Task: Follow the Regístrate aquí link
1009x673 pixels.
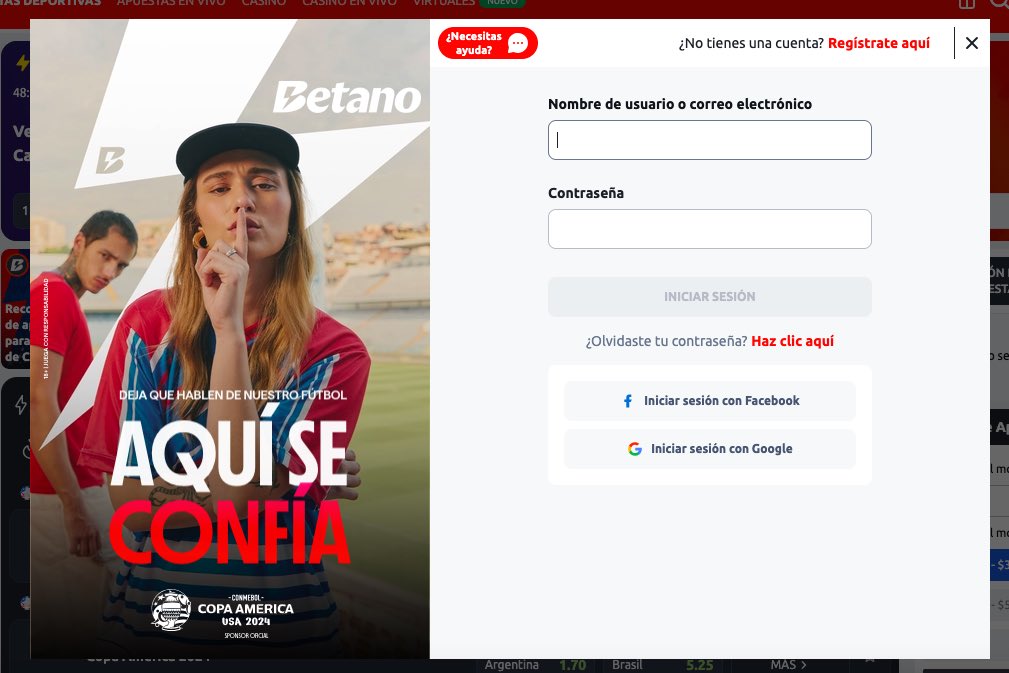Action: click(878, 43)
